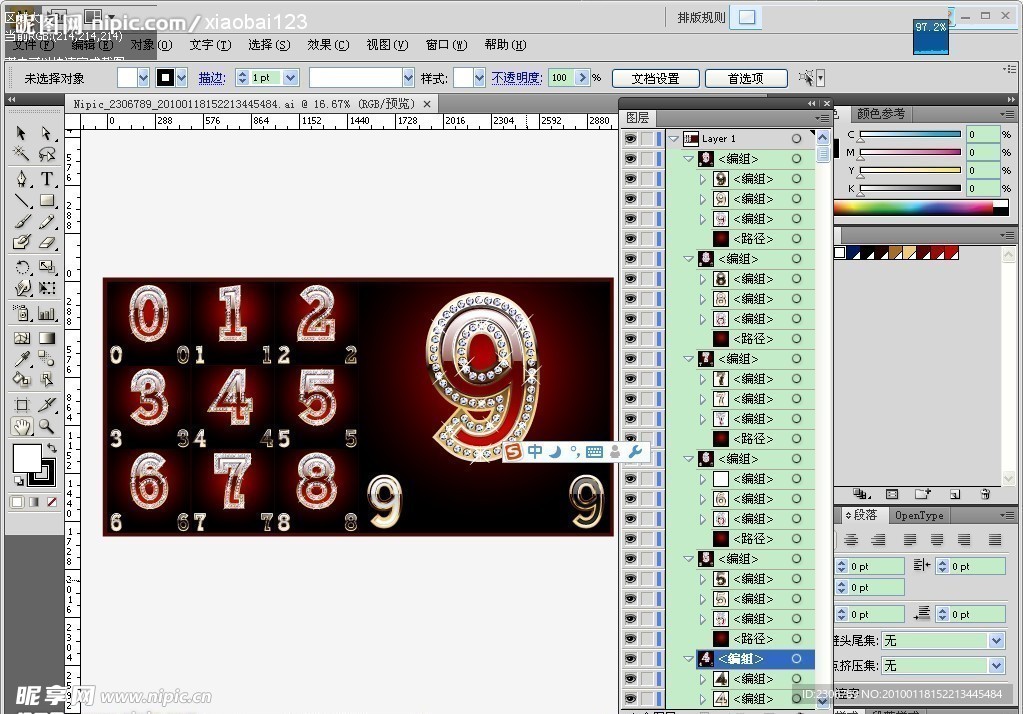Toggle visibility of the highlighted 编组 layer

(630, 659)
